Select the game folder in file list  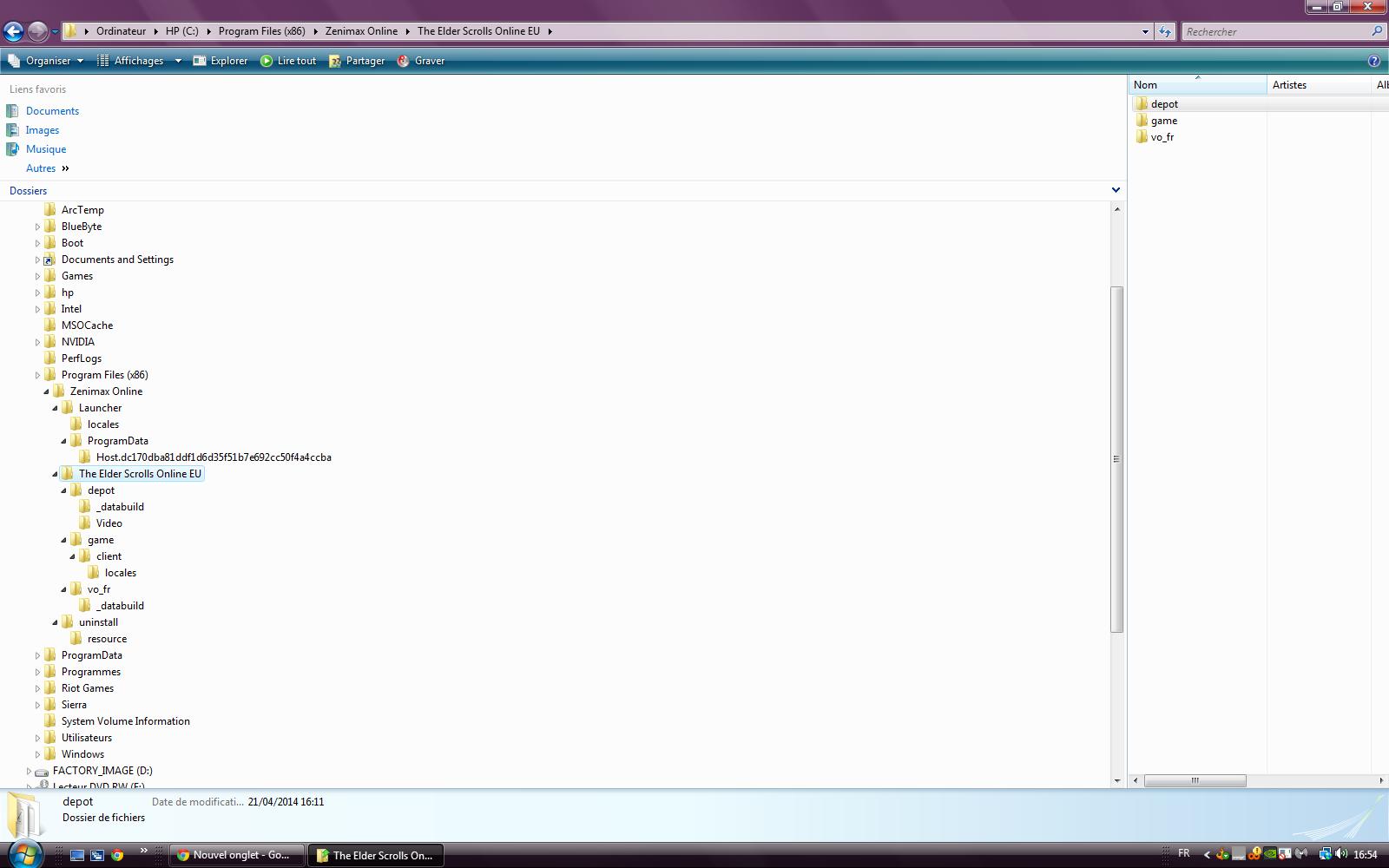point(1164,121)
